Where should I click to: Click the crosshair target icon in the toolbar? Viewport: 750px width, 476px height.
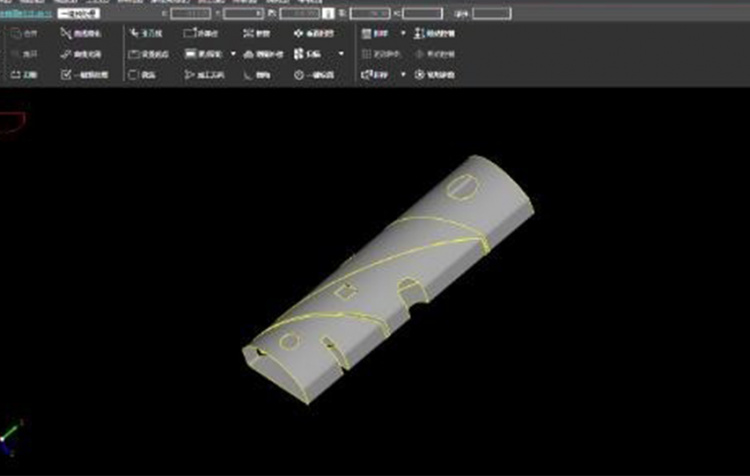point(299,33)
